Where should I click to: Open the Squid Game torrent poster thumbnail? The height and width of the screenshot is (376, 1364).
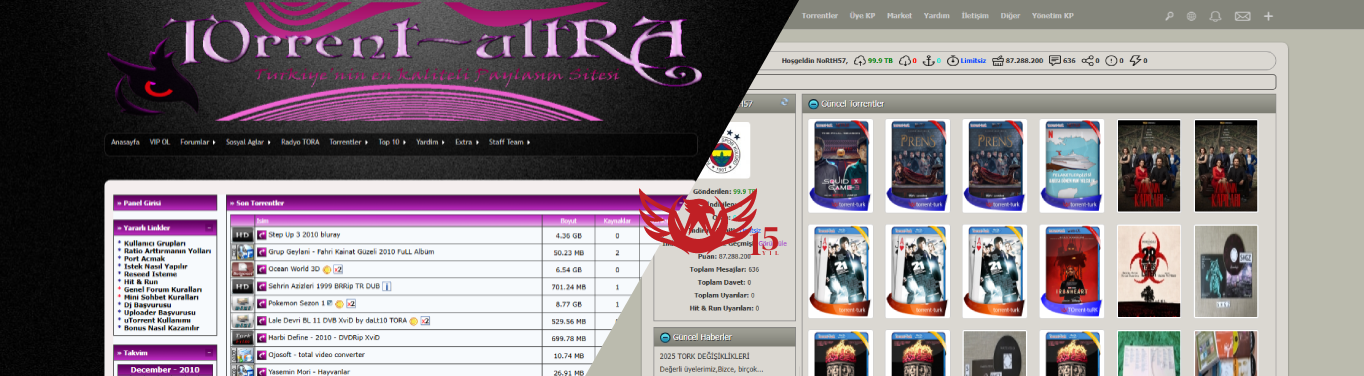840,166
